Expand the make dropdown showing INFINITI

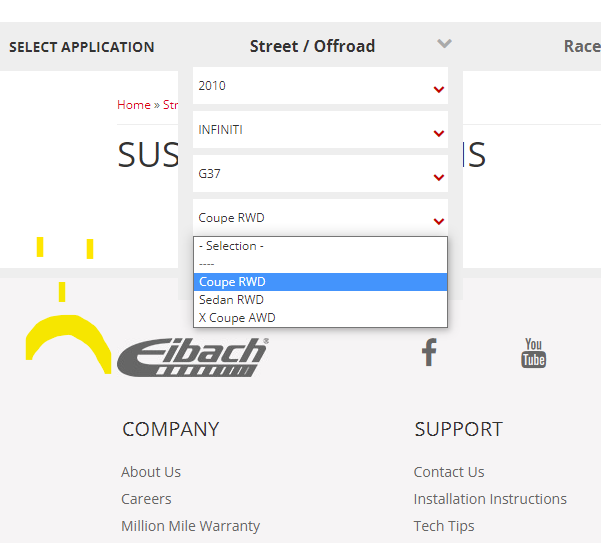pos(320,131)
